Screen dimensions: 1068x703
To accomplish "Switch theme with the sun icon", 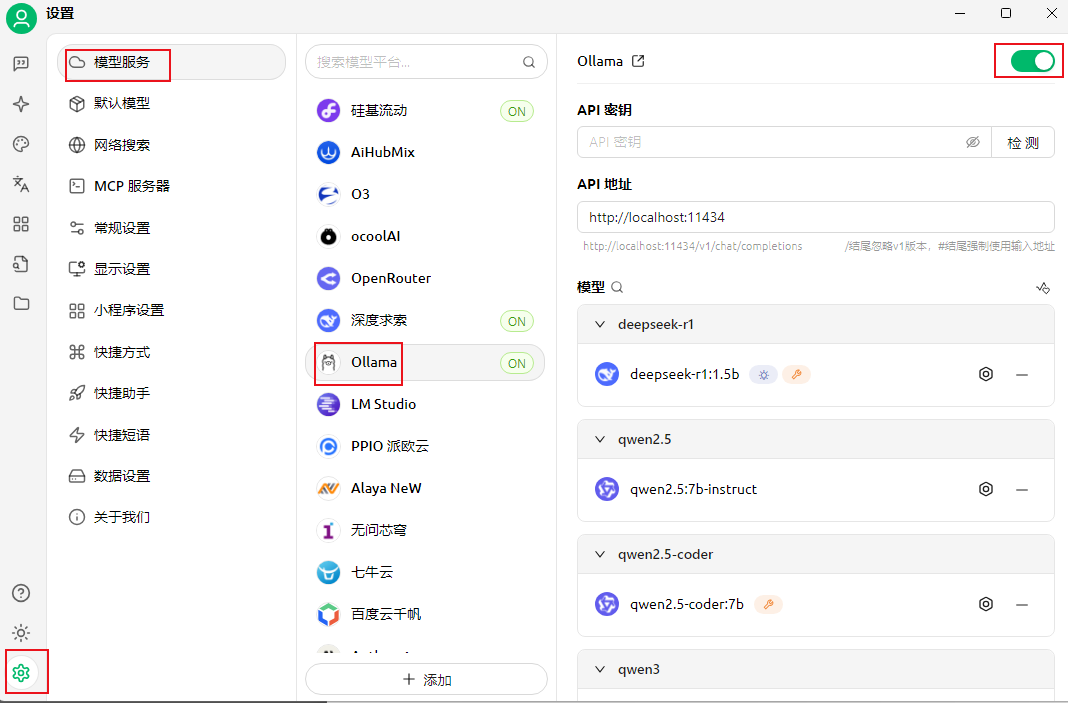I will point(21,633).
